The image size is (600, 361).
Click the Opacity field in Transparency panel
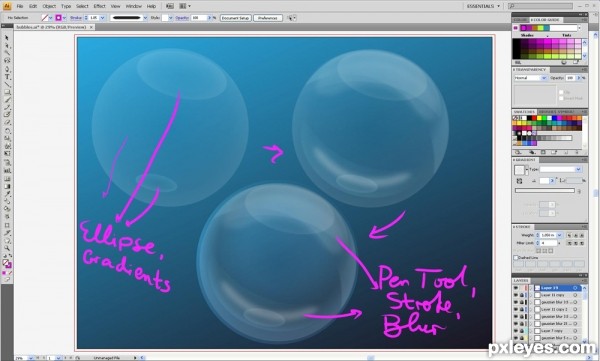[x=570, y=78]
